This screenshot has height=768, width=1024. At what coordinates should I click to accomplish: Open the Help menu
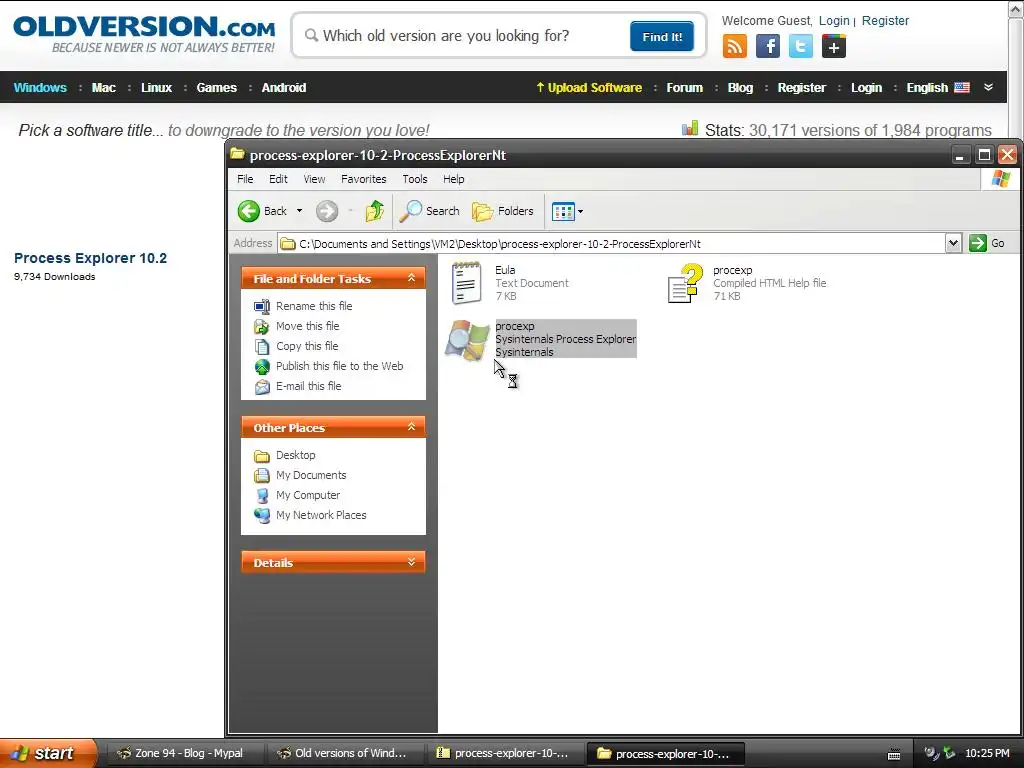click(x=454, y=179)
